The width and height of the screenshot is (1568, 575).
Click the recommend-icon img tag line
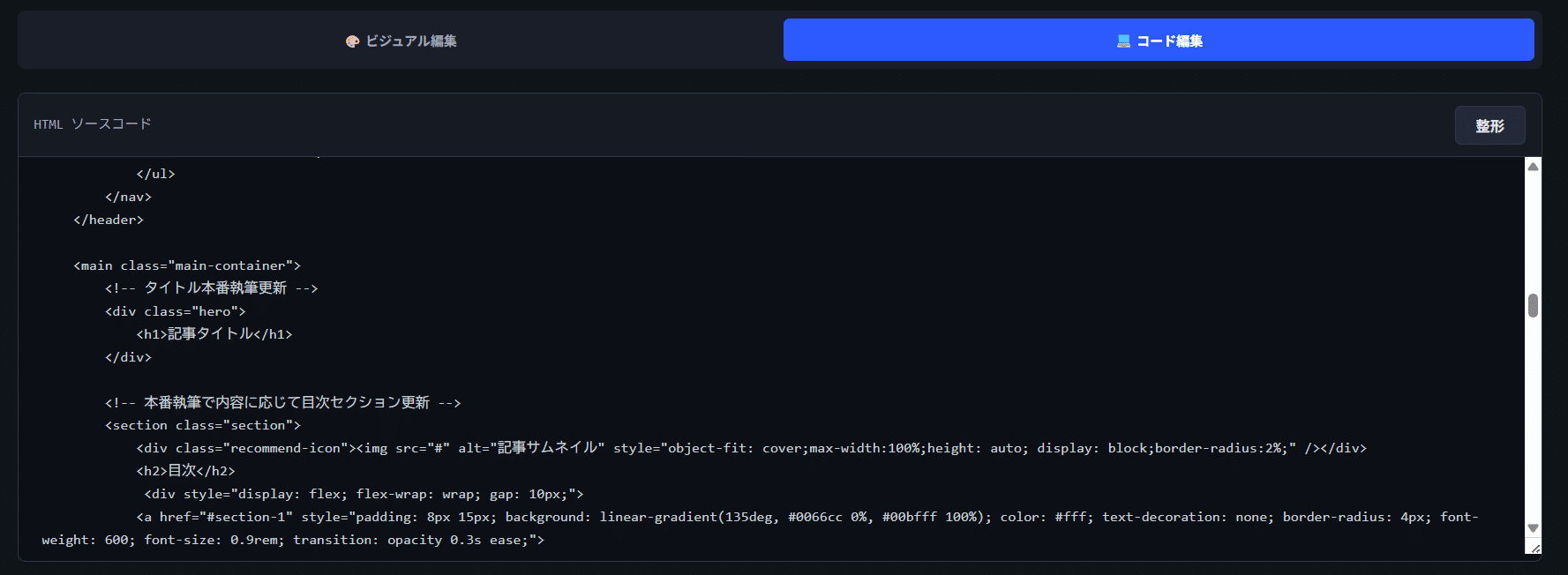(751, 448)
